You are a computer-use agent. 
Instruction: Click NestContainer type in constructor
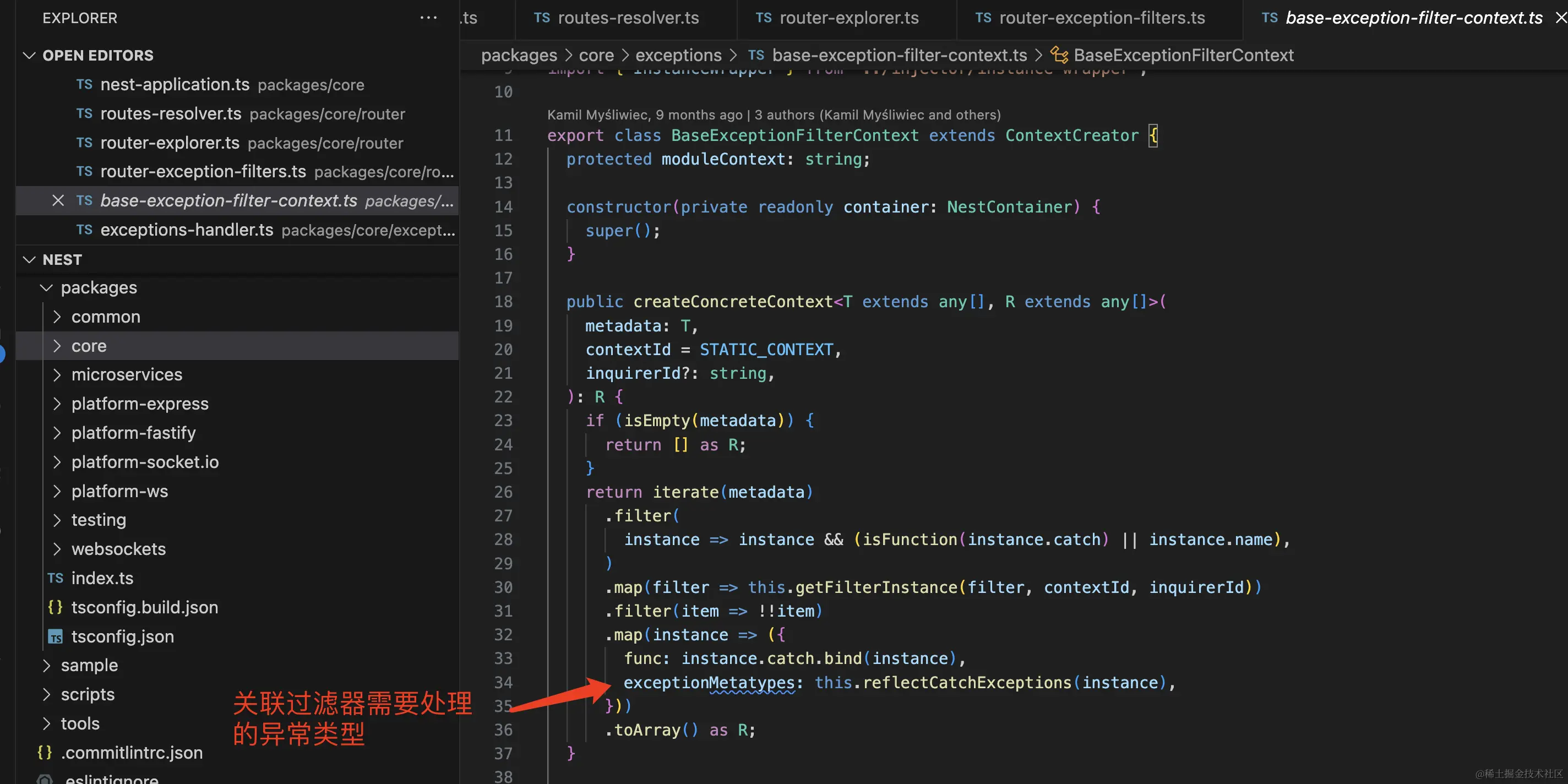pos(1009,207)
